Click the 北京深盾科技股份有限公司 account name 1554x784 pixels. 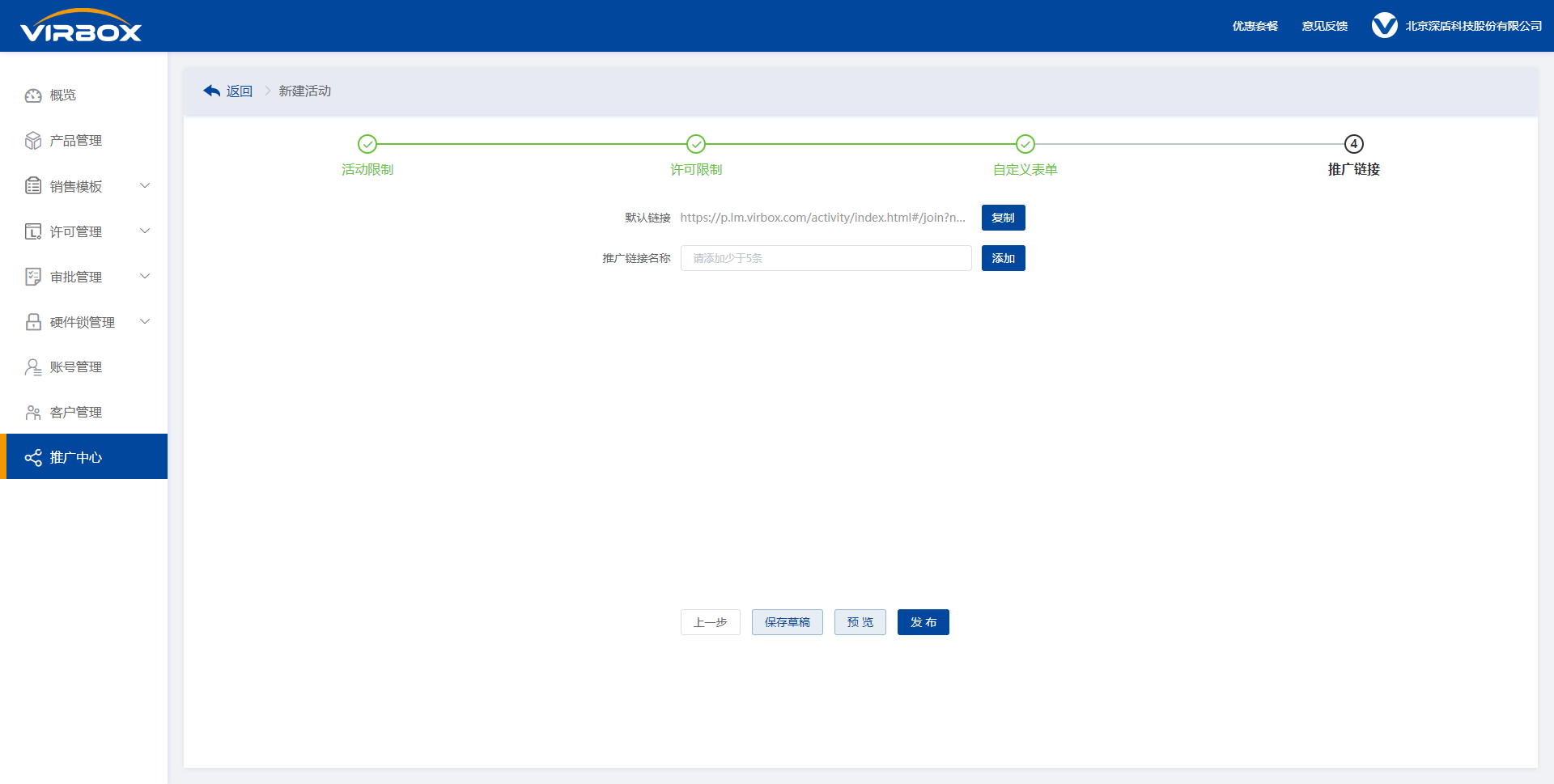[1474, 26]
